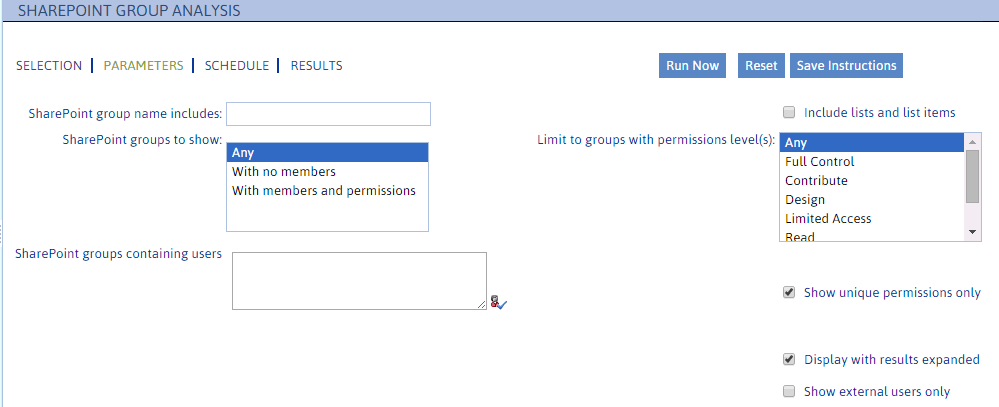The width and height of the screenshot is (999, 407).
Task: Pick Full Control permission level
Action: coord(820,162)
